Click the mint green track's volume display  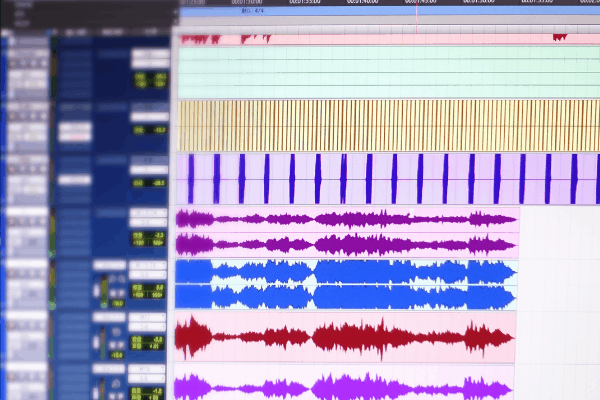(150, 80)
